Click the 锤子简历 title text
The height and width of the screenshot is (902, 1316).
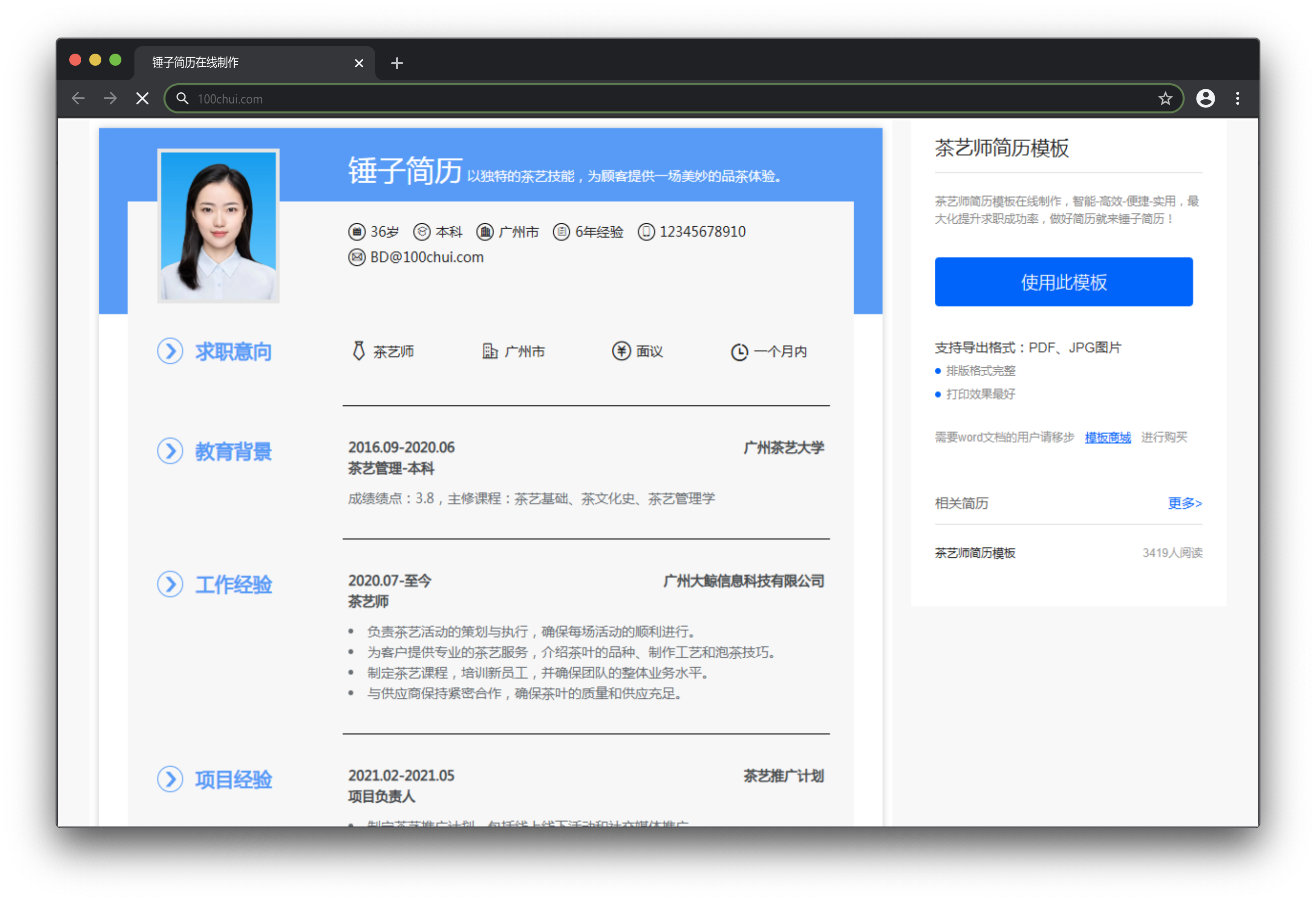[x=405, y=170]
